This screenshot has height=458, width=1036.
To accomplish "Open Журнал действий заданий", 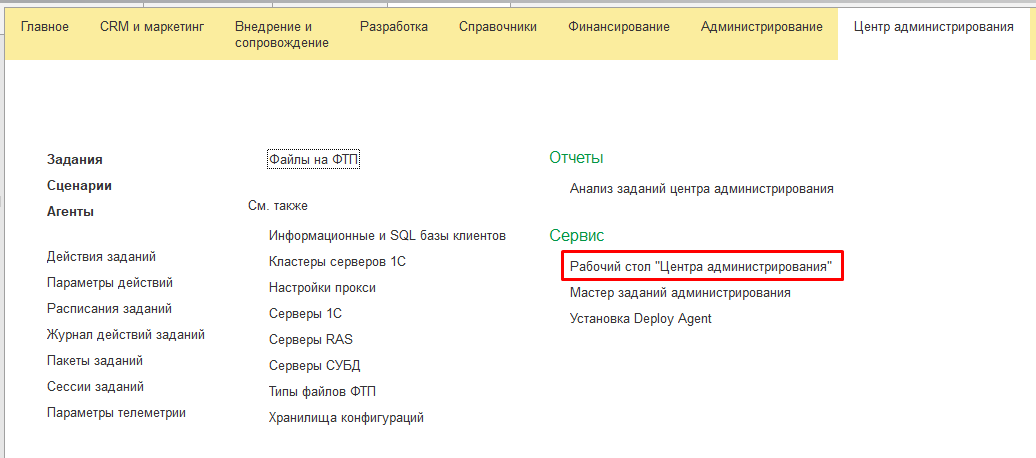I will click(x=126, y=335).
